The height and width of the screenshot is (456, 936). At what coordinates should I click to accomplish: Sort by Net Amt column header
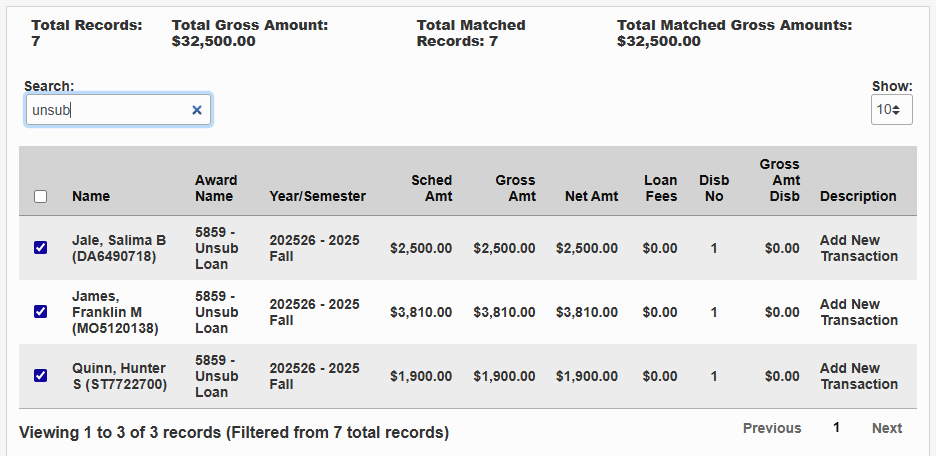[591, 197]
